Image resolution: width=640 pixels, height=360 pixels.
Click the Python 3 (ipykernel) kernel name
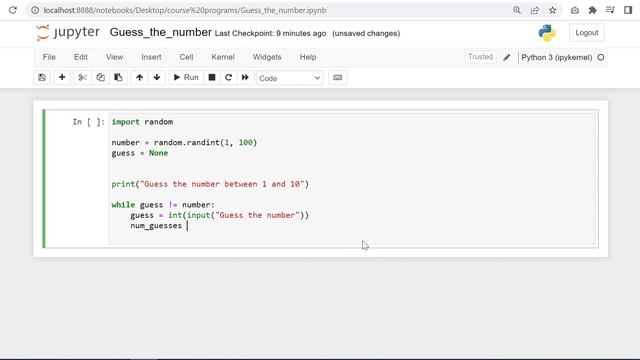tap(557, 58)
